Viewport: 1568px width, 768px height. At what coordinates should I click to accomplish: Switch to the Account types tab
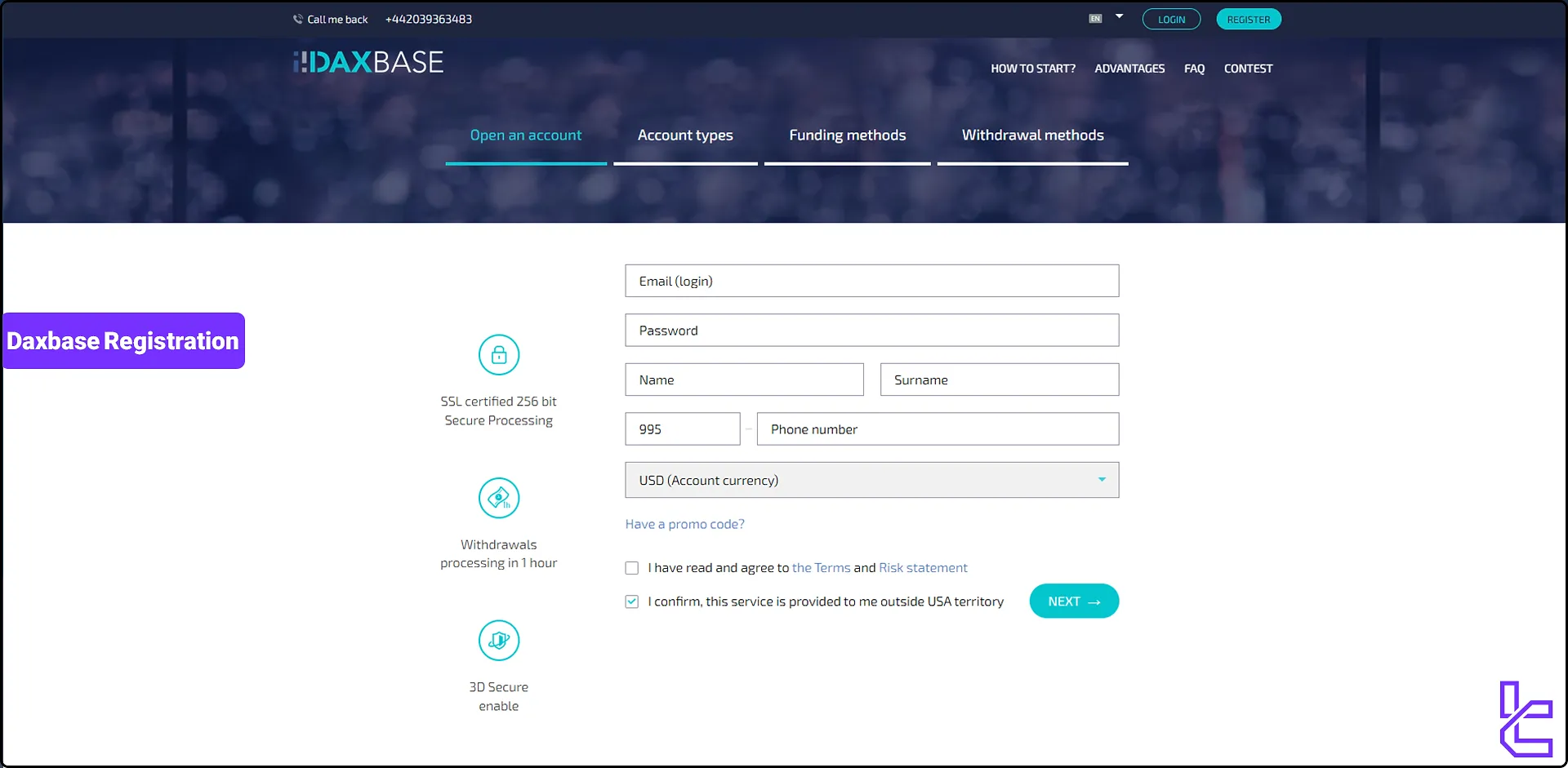[x=685, y=135]
